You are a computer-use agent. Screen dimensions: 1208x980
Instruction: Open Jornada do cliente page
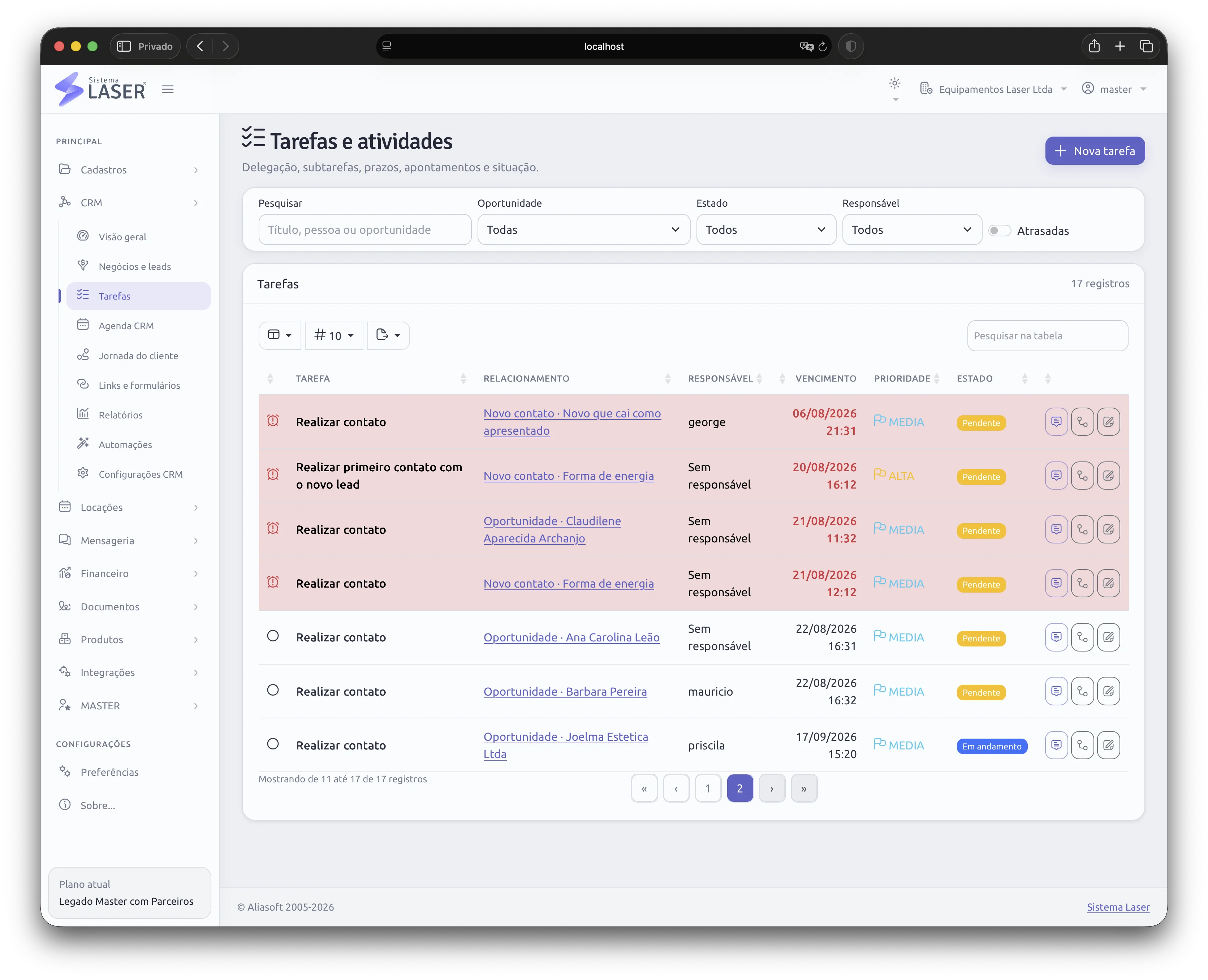138,356
